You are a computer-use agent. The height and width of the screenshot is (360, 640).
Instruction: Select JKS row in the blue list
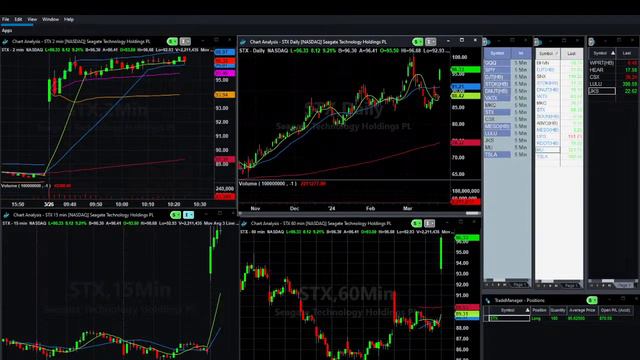[x=507, y=140]
